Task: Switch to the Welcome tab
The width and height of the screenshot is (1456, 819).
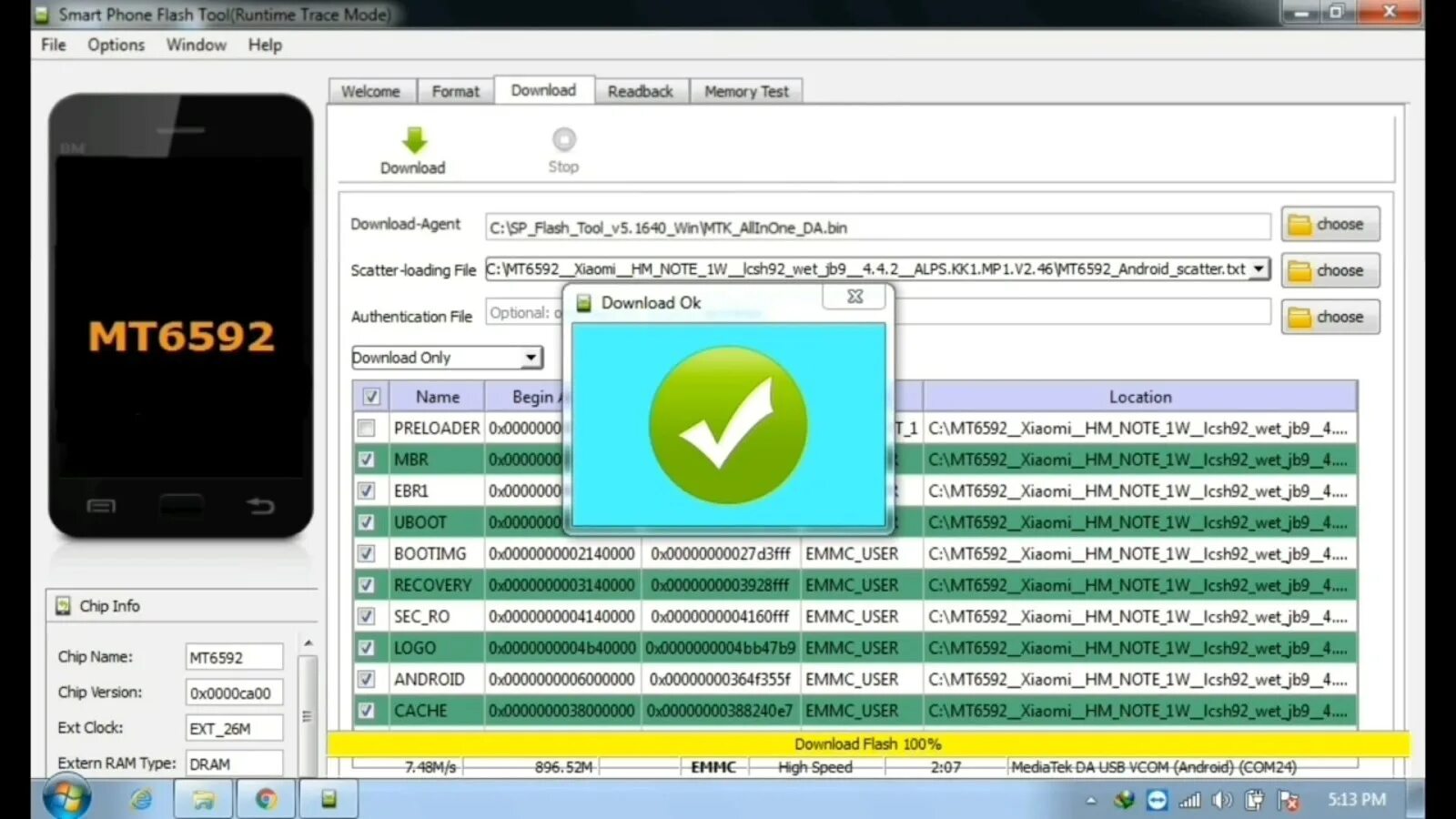Action: pyautogui.click(x=371, y=92)
